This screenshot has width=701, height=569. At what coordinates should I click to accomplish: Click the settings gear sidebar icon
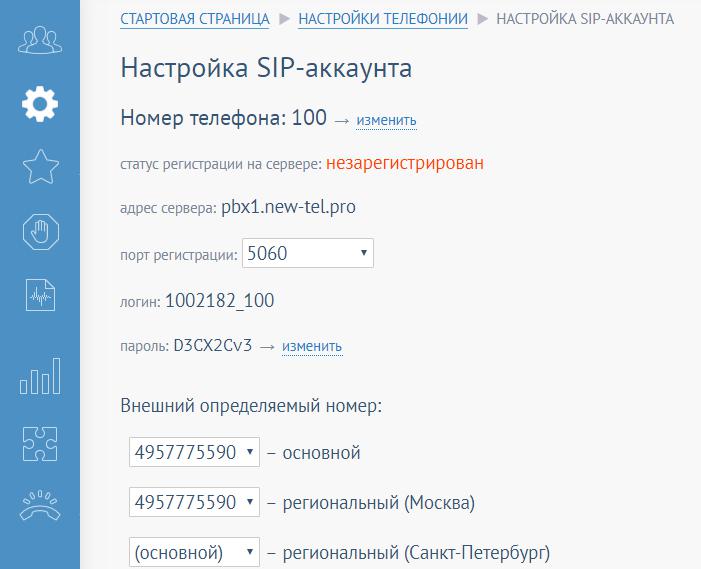40,103
